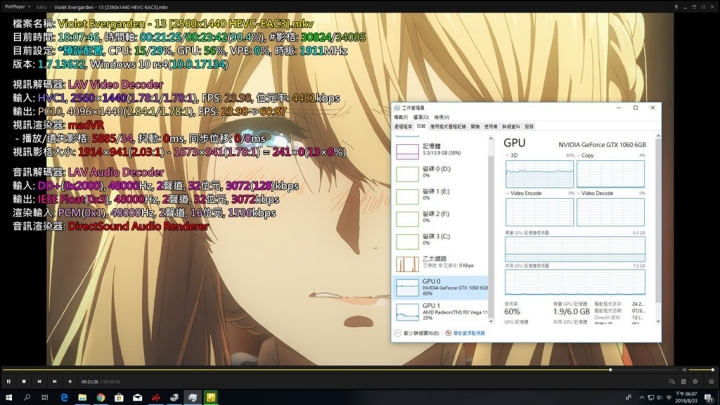Switch to App history tab

[448, 126]
